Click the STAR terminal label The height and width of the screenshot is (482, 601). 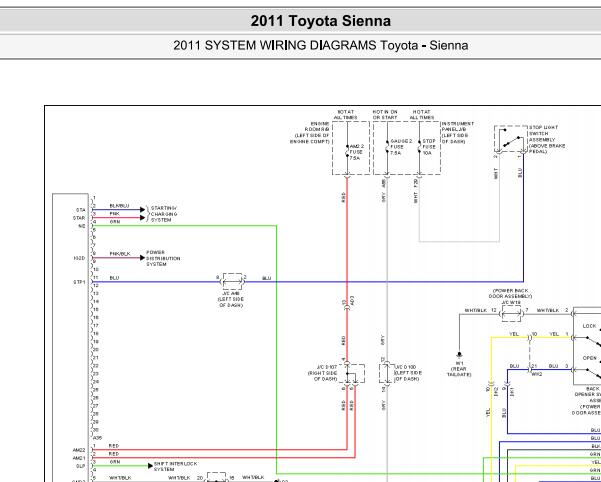[79, 218]
